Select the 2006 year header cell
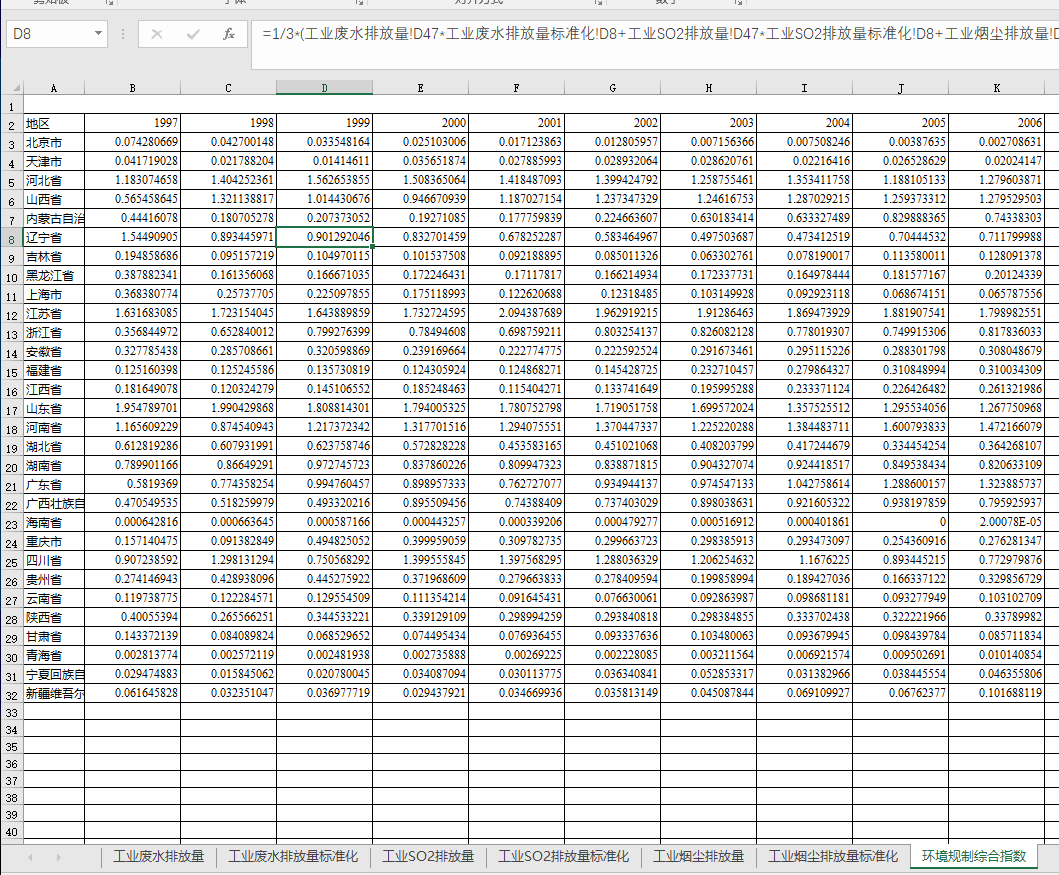1059x875 pixels. (x=996, y=124)
